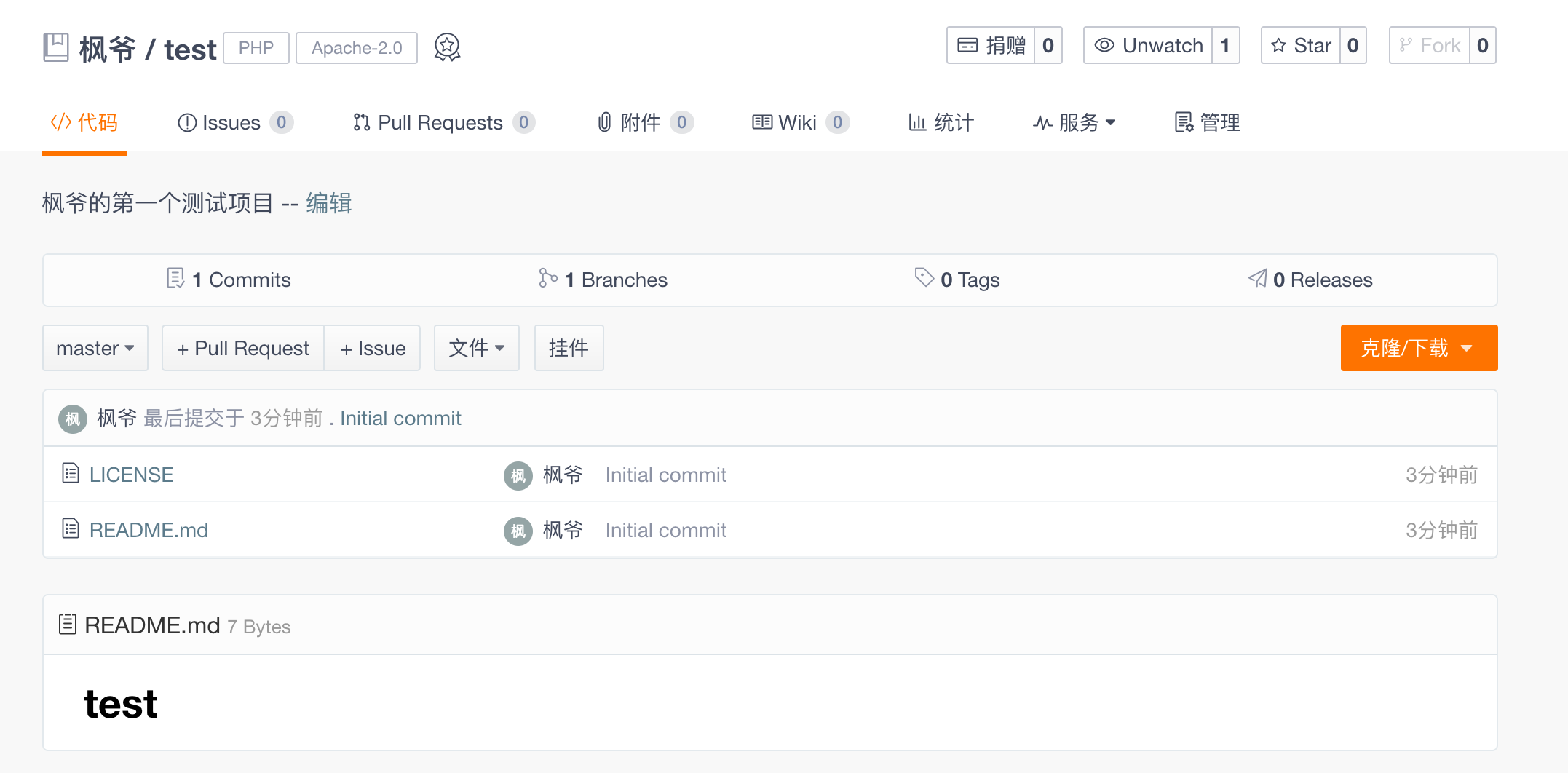Toggle Unwatch for this repository

tap(1149, 46)
